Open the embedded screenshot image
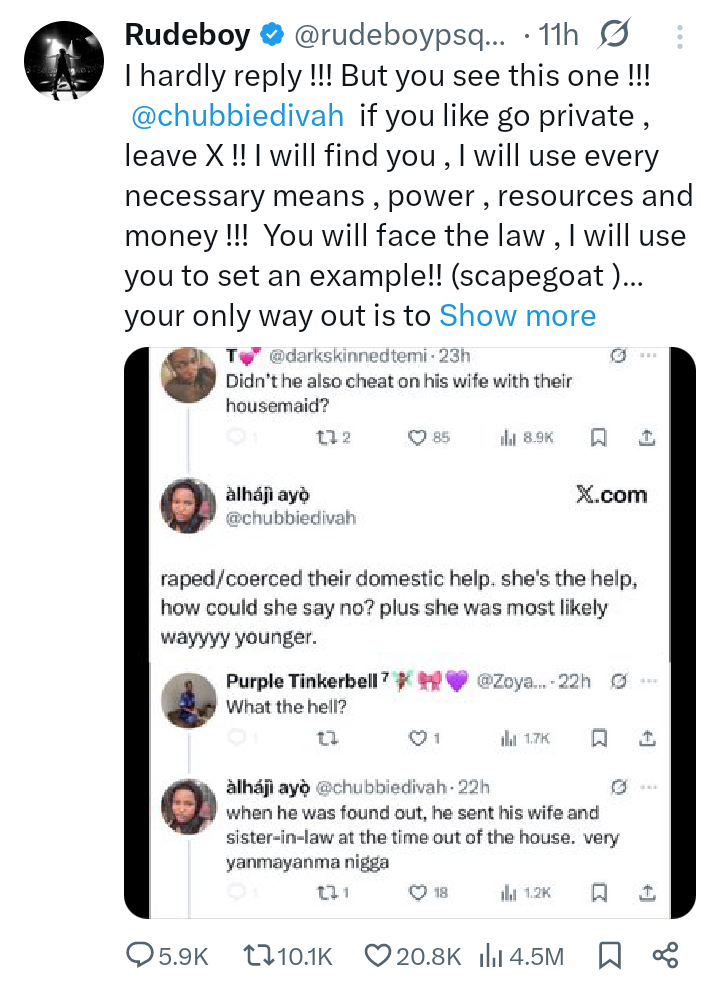 409,632
